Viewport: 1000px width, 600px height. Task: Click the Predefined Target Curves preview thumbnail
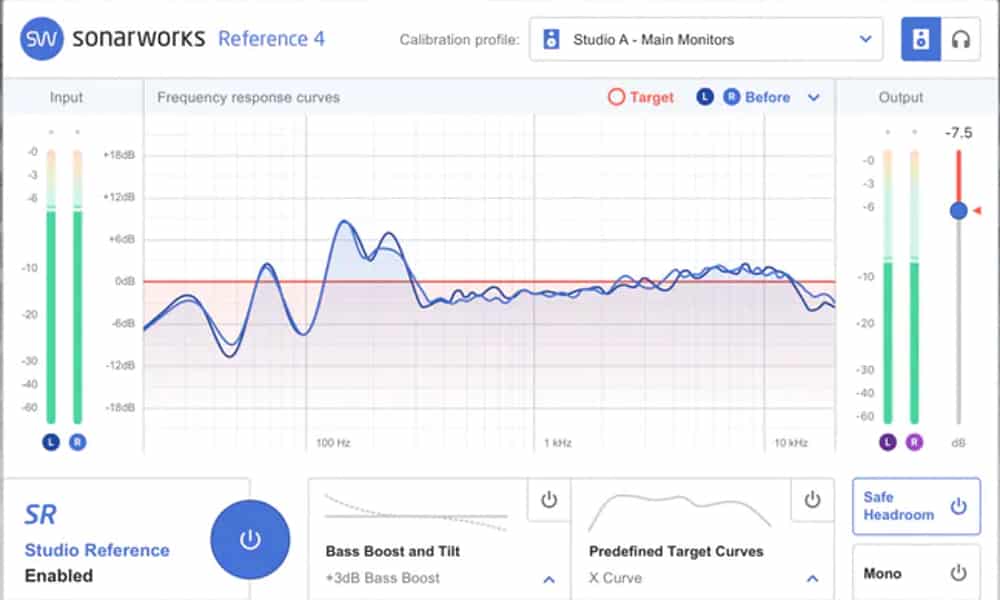(679, 512)
